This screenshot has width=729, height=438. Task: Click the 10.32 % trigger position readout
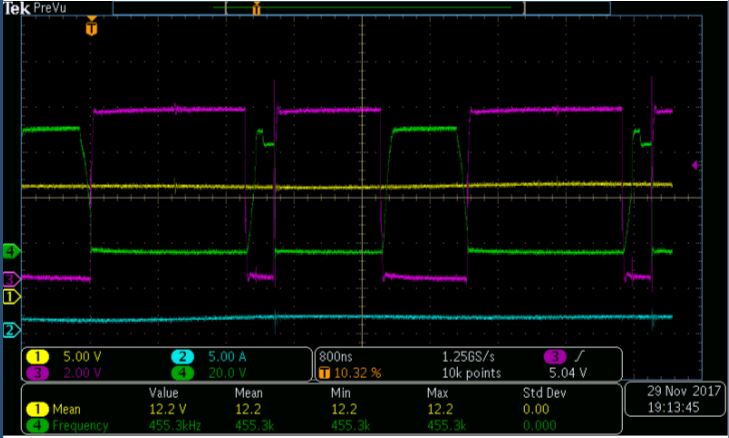pyautogui.click(x=358, y=373)
